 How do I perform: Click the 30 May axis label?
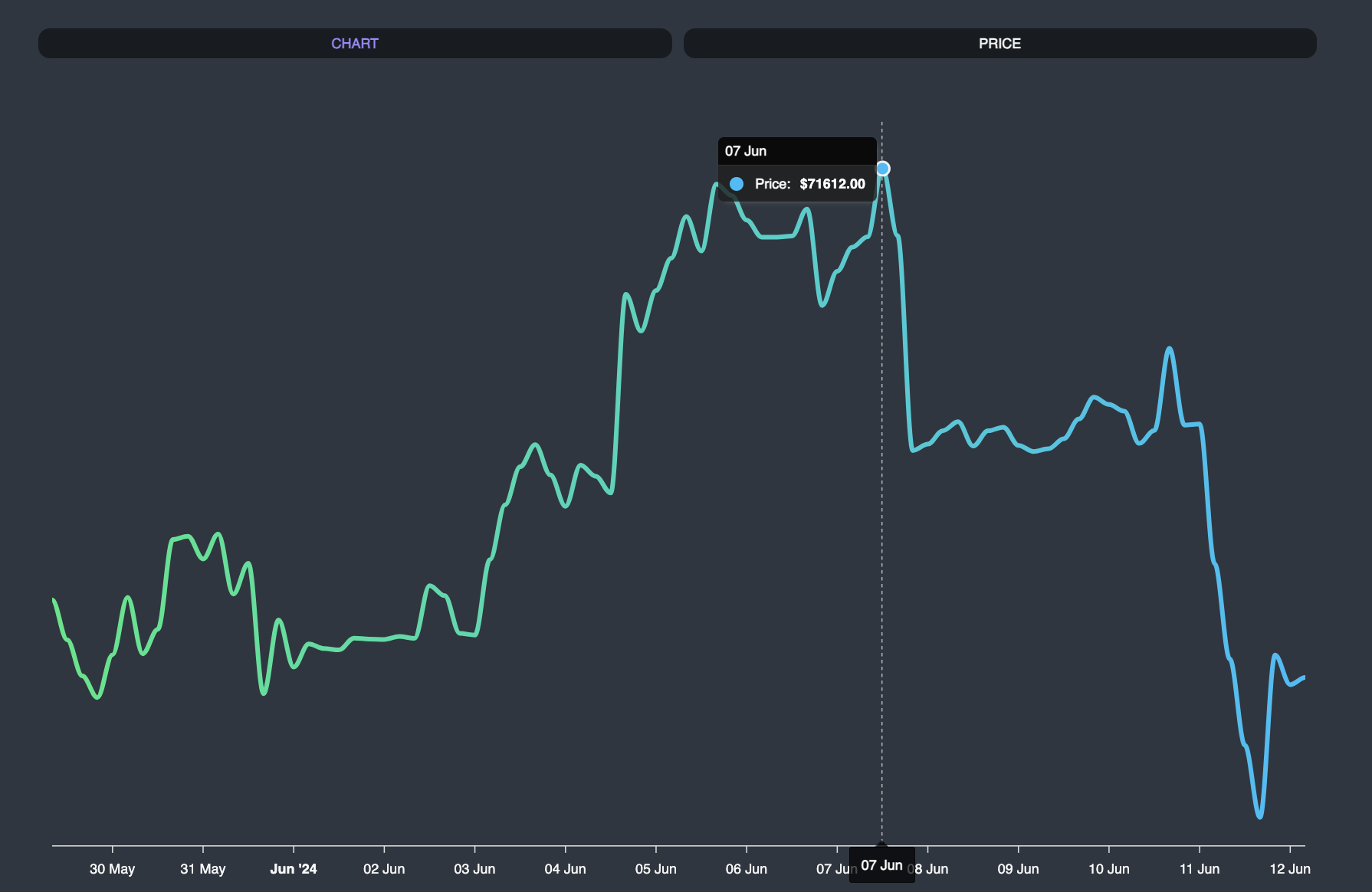[112, 869]
